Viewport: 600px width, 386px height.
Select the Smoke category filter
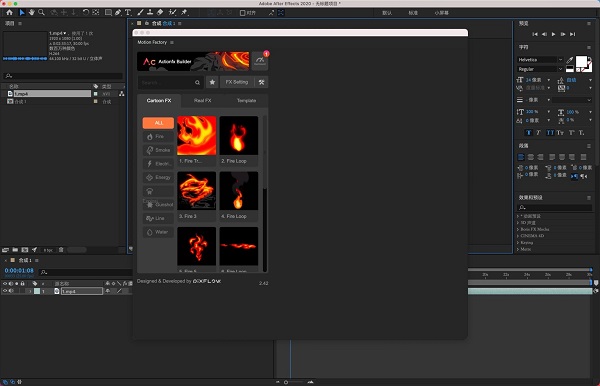click(158, 150)
